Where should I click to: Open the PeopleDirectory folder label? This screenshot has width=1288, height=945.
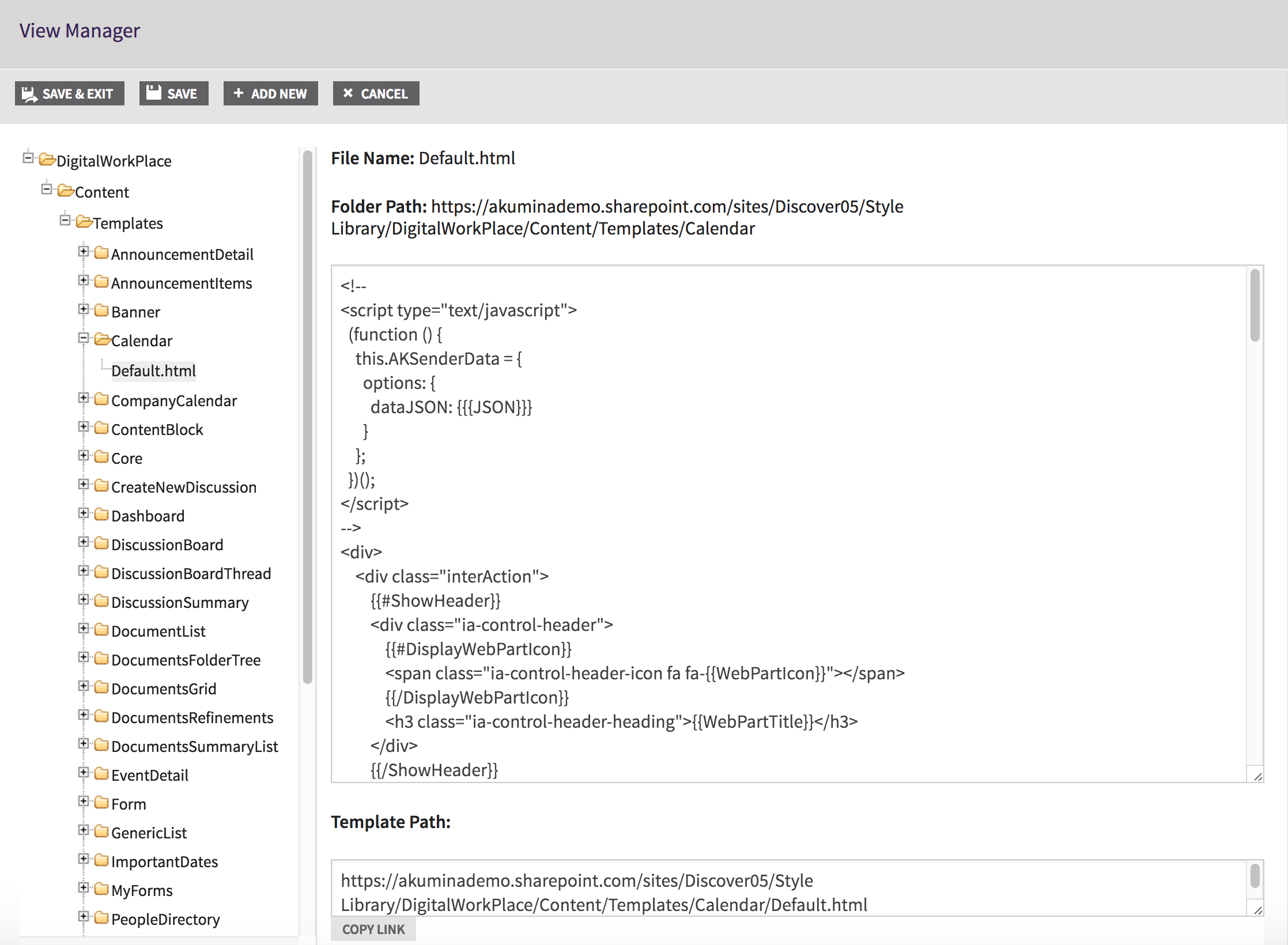tap(165, 919)
